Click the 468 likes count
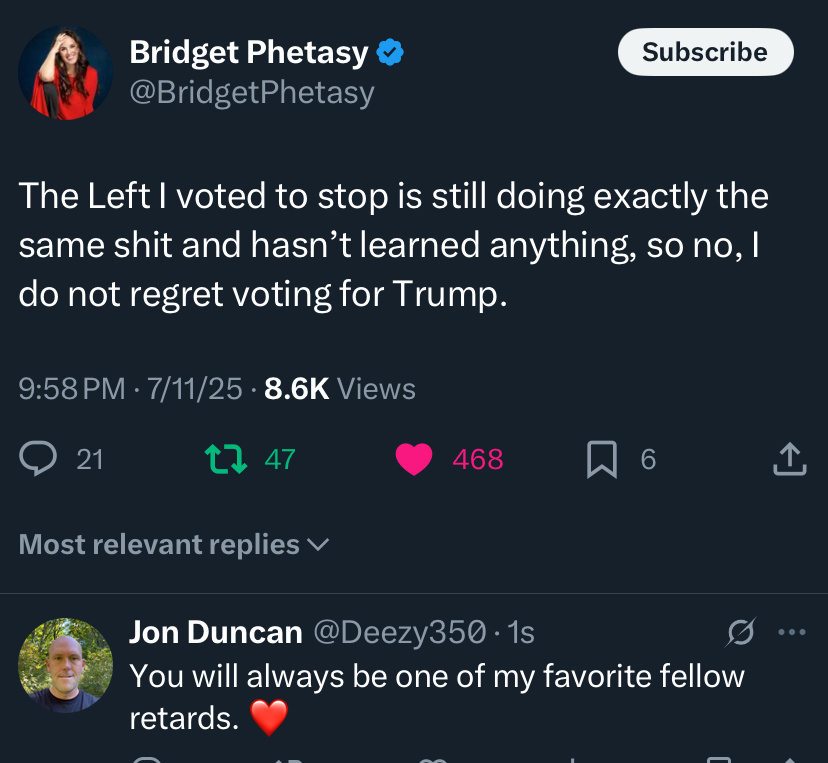 pyautogui.click(x=478, y=459)
